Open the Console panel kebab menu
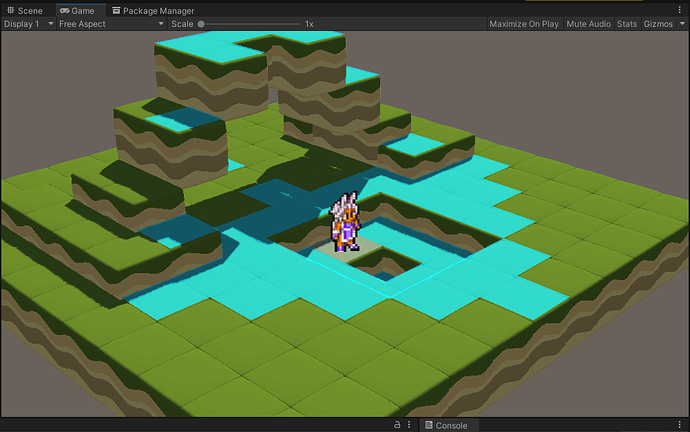Image resolution: width=690 pixels, height=432 pixels. (679, 425)
